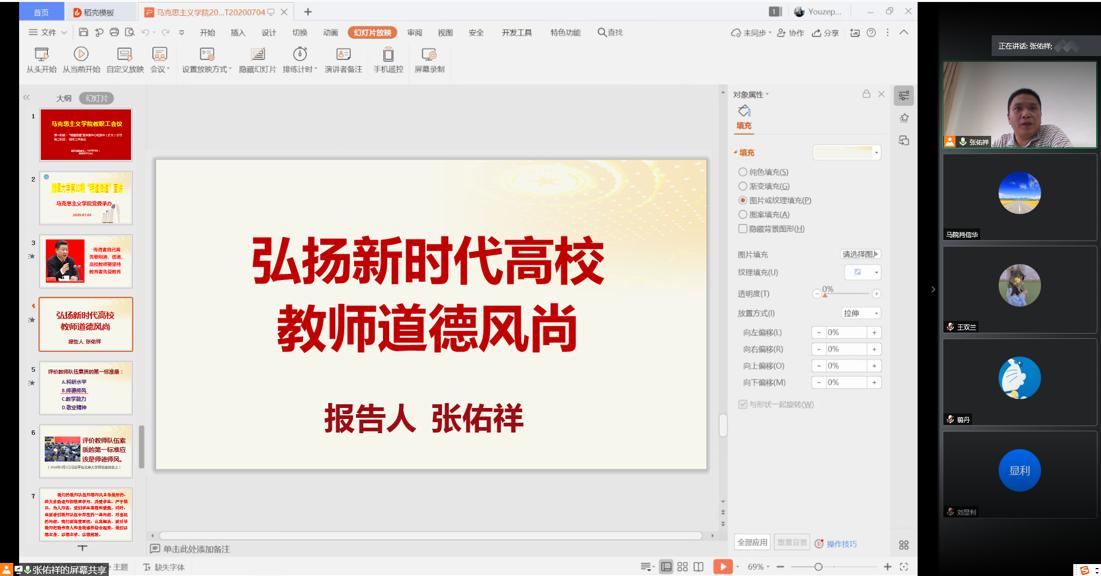Open 自定义放映 custom show icon
1101x576 pixels.
125,55
